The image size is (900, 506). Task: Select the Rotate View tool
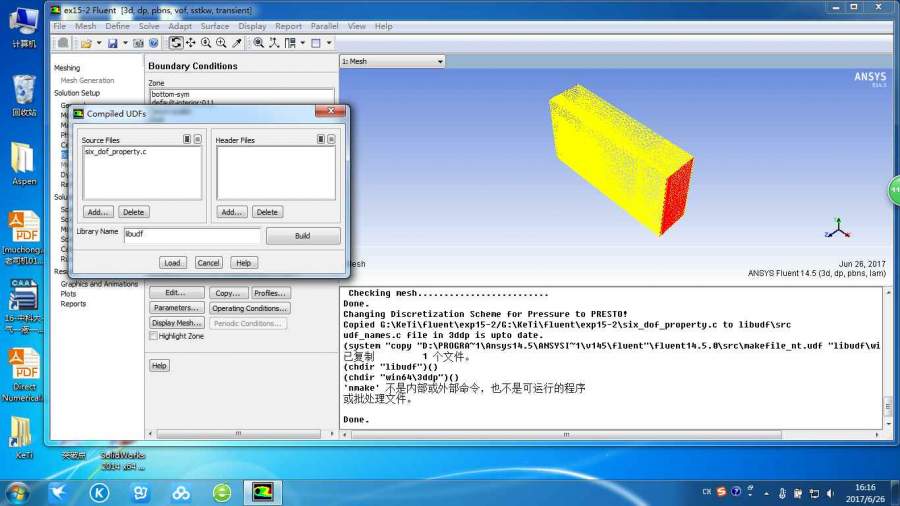176,43
